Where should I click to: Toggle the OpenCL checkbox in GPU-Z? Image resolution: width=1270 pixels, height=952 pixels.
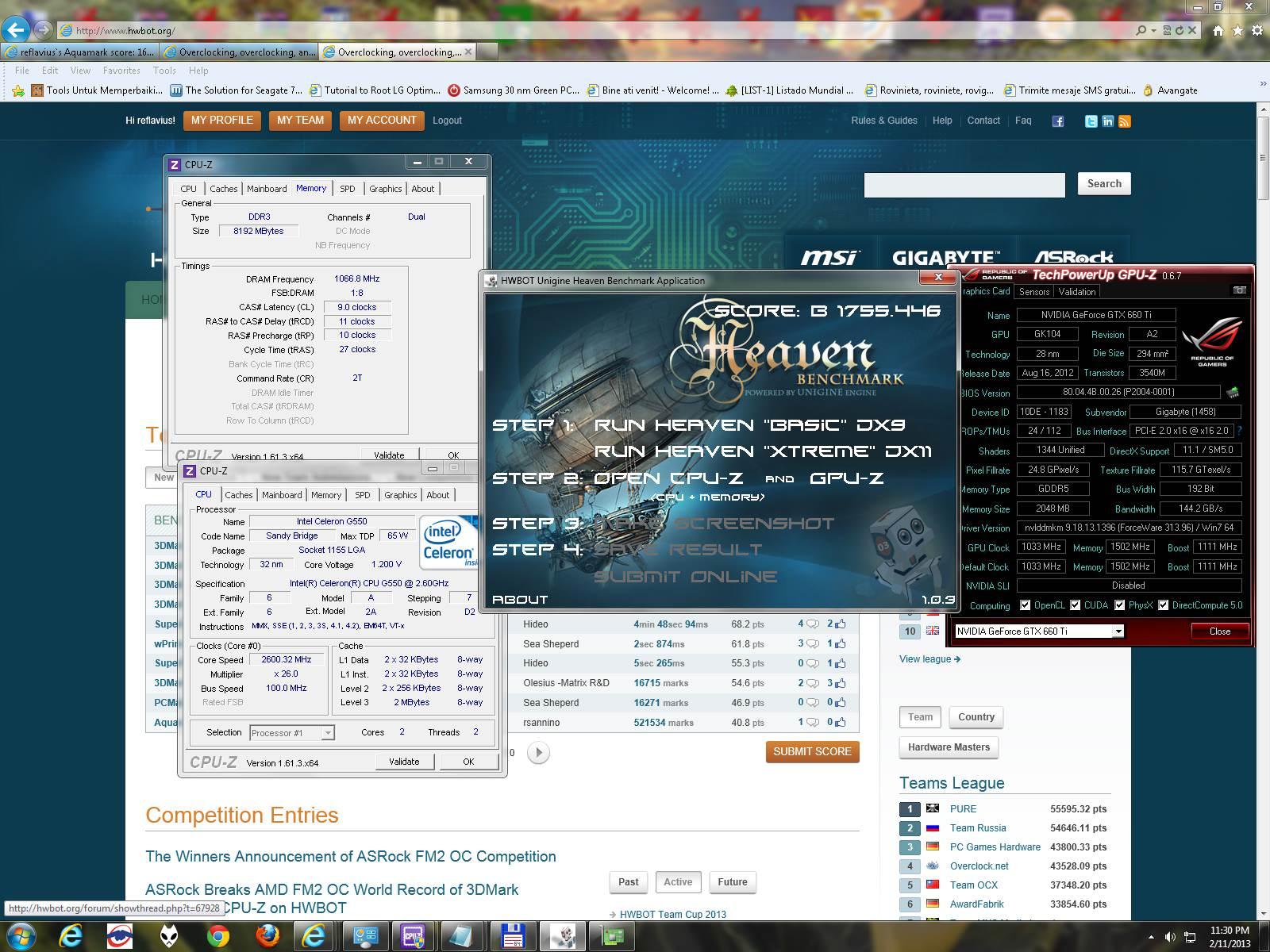1026,605
